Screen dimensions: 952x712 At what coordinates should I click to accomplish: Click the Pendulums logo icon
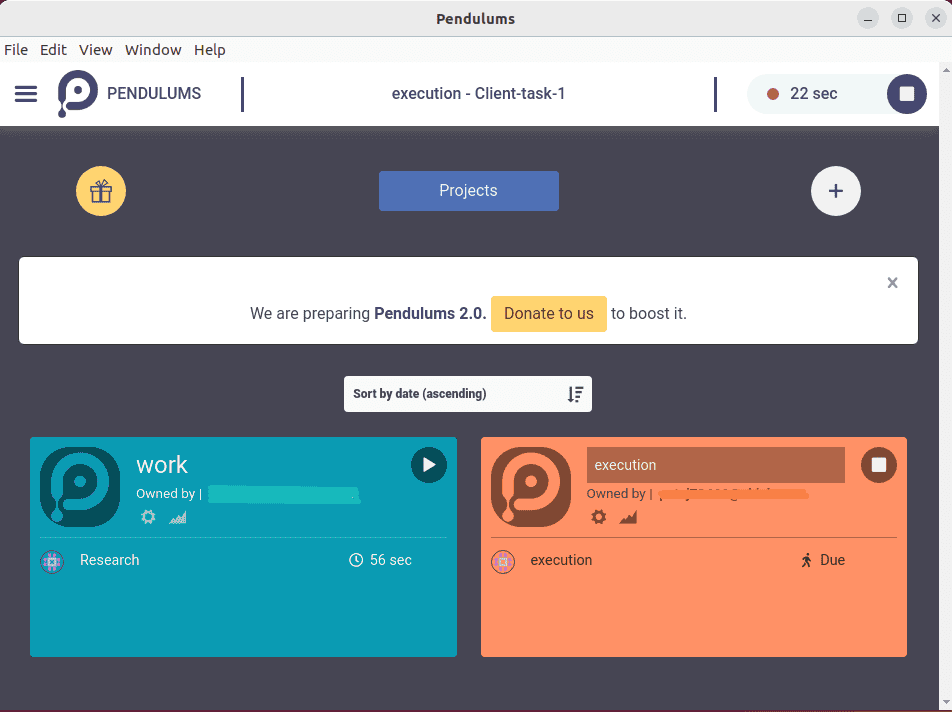77,93
